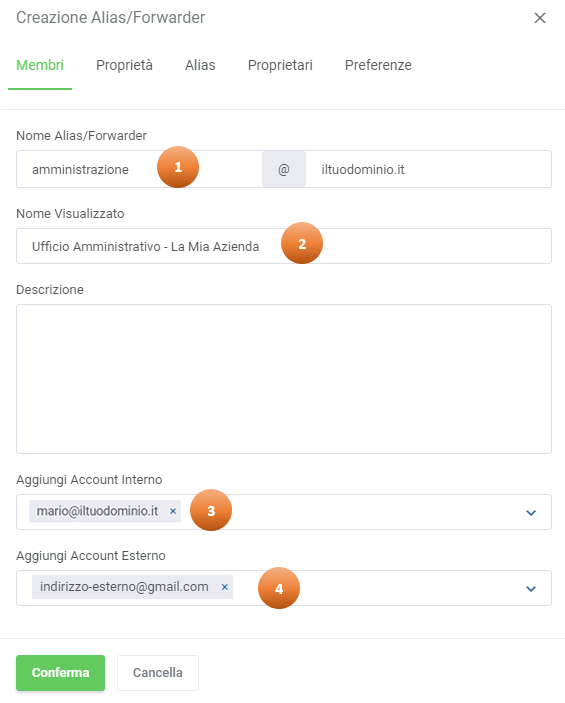Click orange marker number 2
Image resolution: width=565 pixels, height=703 pixels.
point(302,243)
